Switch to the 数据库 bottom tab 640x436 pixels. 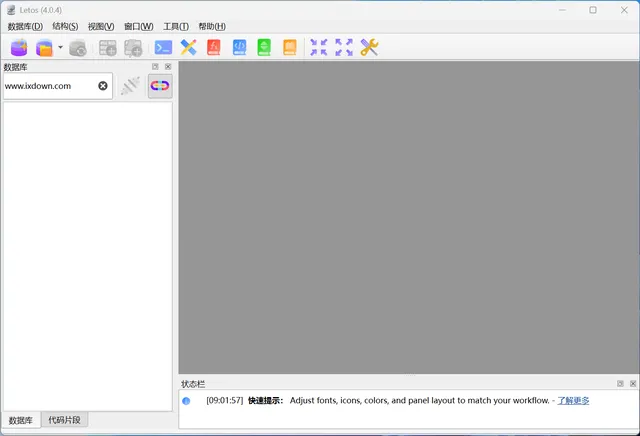pos(21,420)
